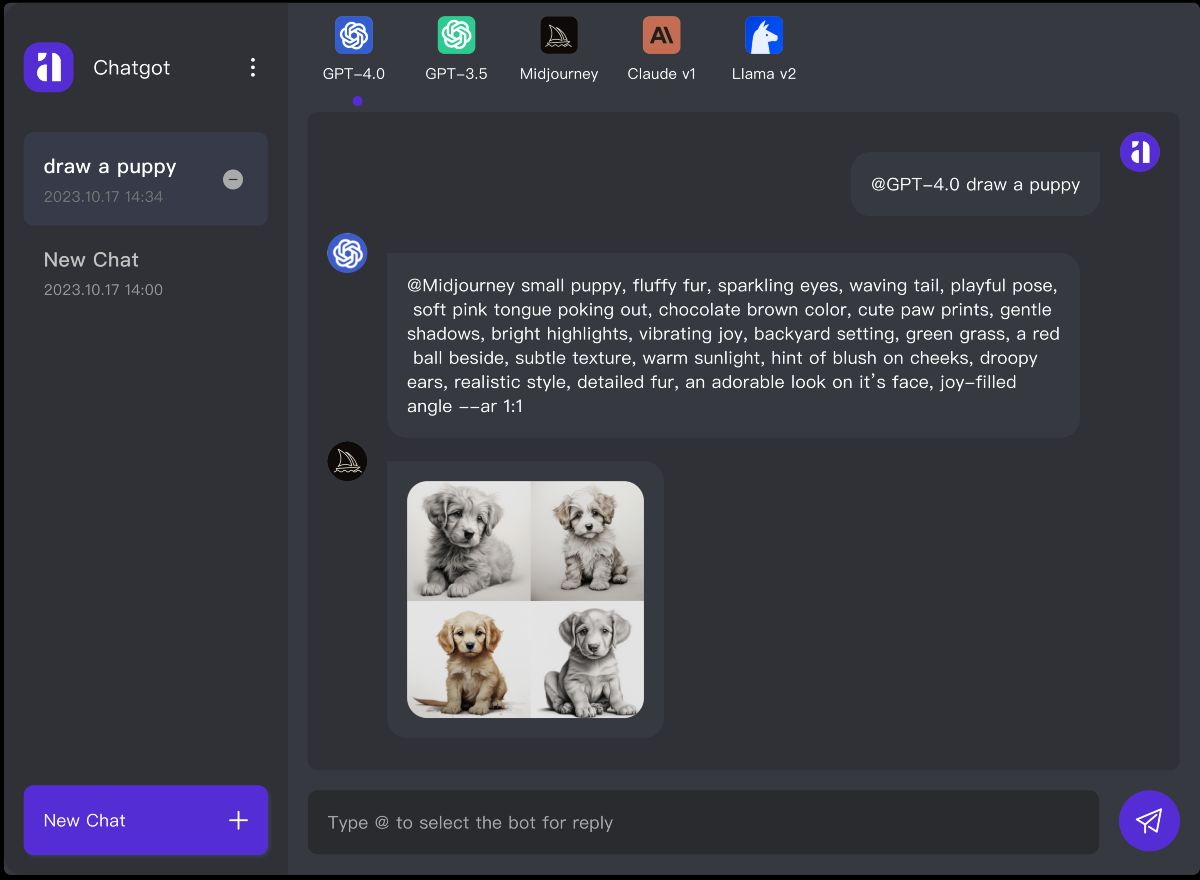Screen dimensions: 1200x880
Task: Open the three-dot menu next to Chatgot
Action: (253, 67)
